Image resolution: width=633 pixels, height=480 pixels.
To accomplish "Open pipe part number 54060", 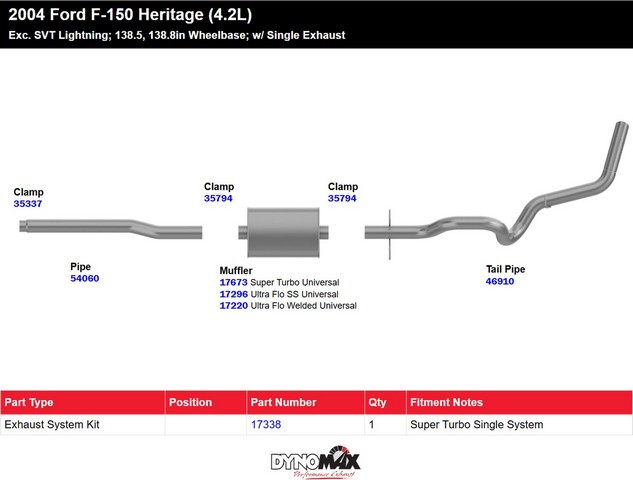I will click(x=84, y=278).
